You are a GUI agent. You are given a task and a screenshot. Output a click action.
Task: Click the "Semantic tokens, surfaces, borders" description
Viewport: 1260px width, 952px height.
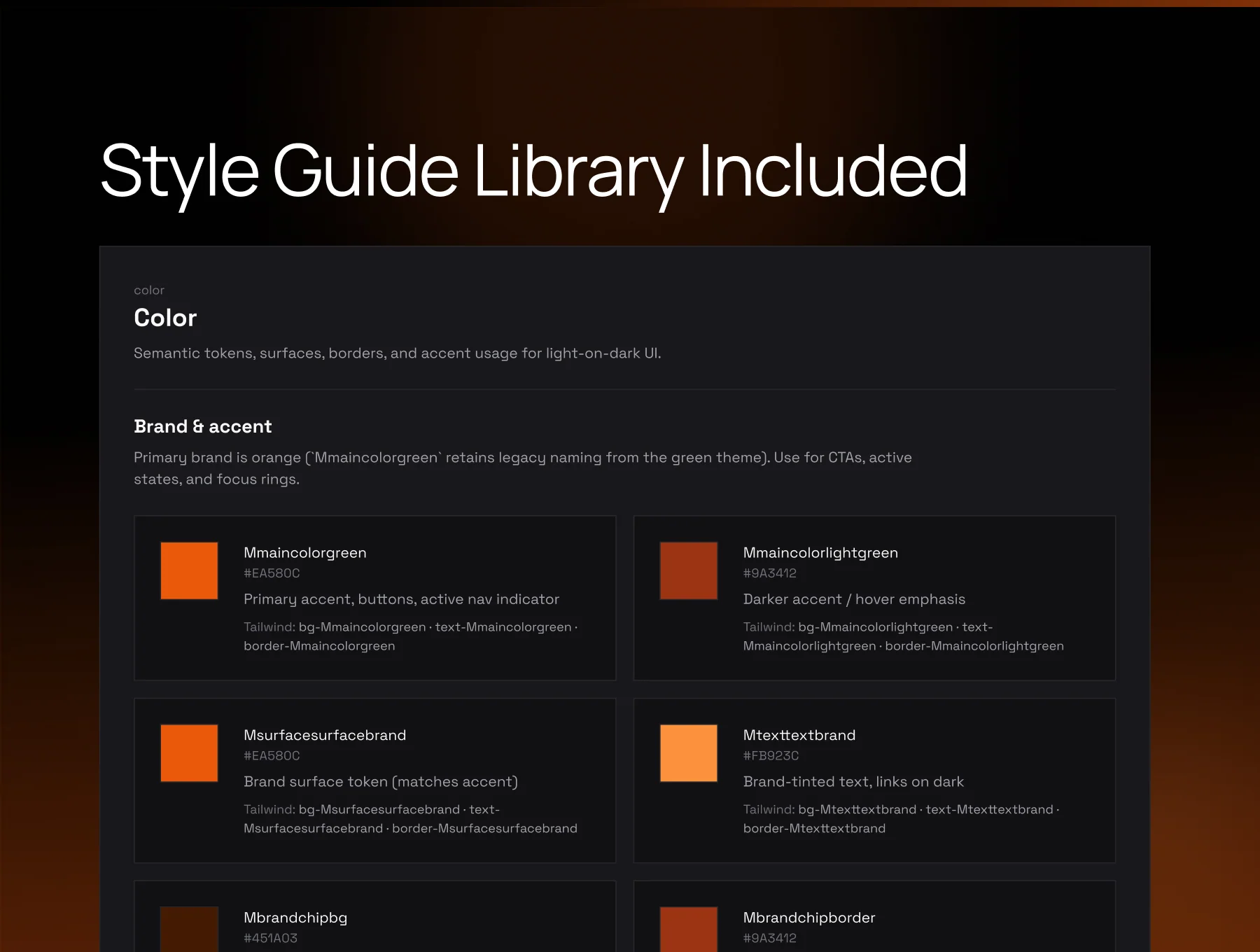pyautogui.click(x=398, y=353)
